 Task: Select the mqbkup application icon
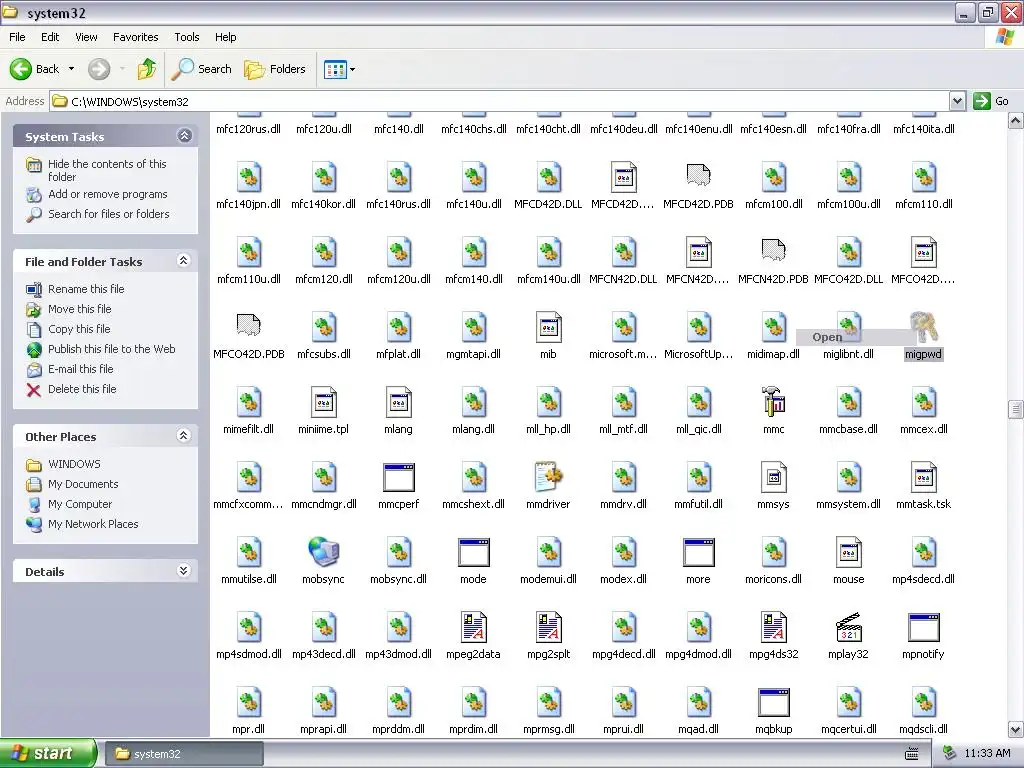pyautogui.click(x=774, y=703)
